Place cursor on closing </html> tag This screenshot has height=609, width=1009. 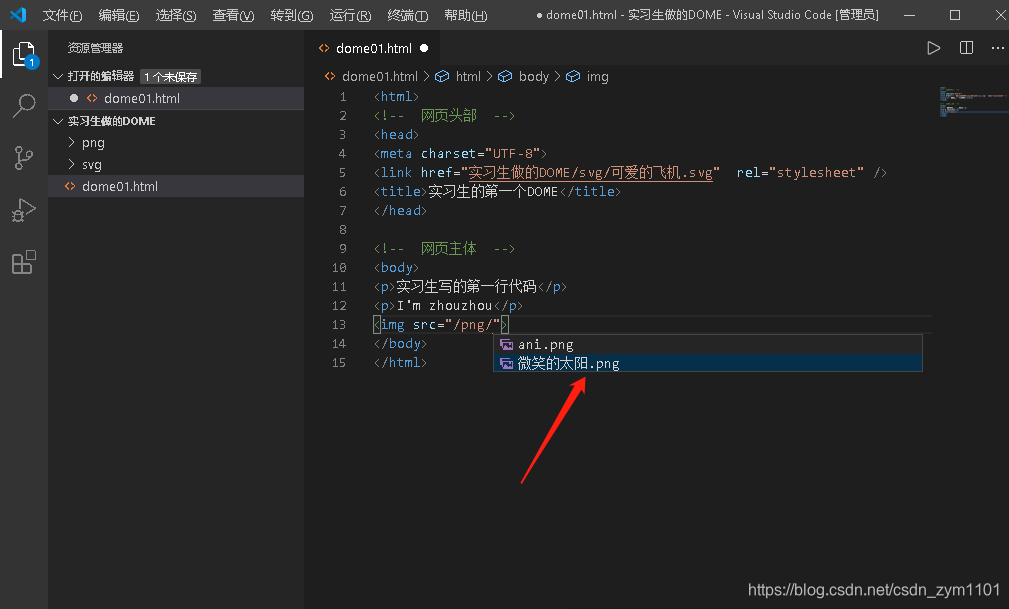coord(400,362)
